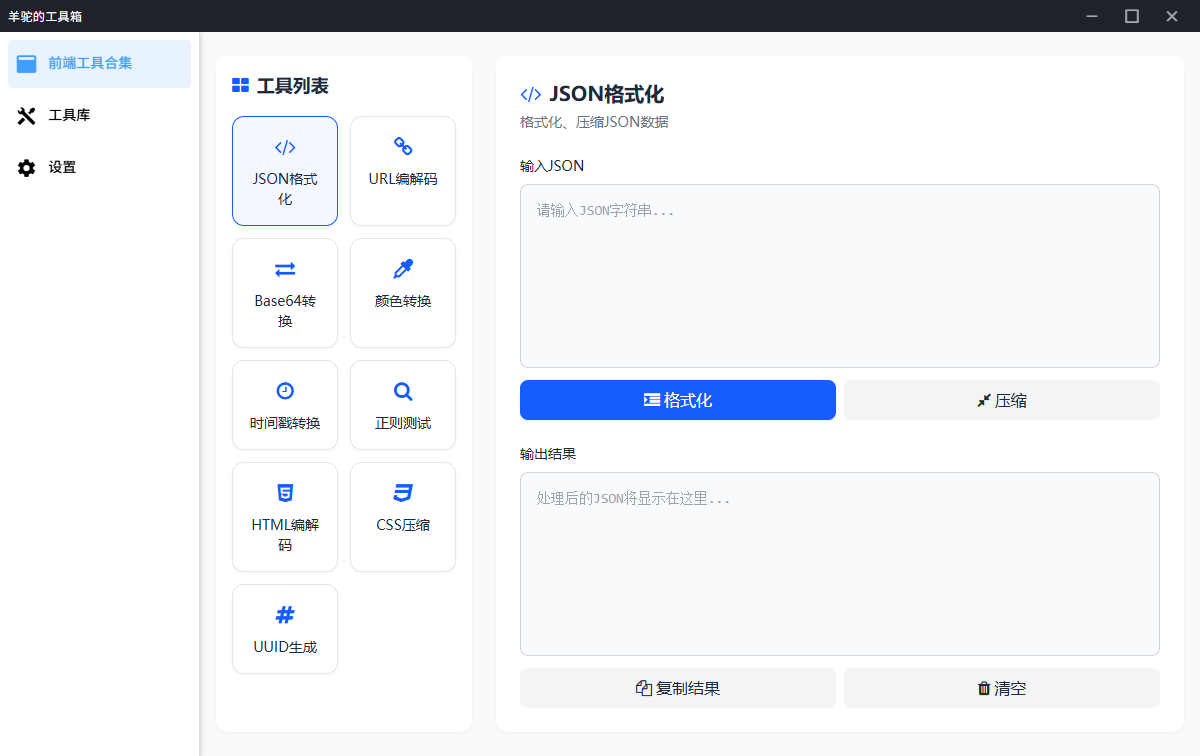This screenshot has height=756, width=1200.
Task: Click the blue 格式化 button
Action: [x=678, y=400]
